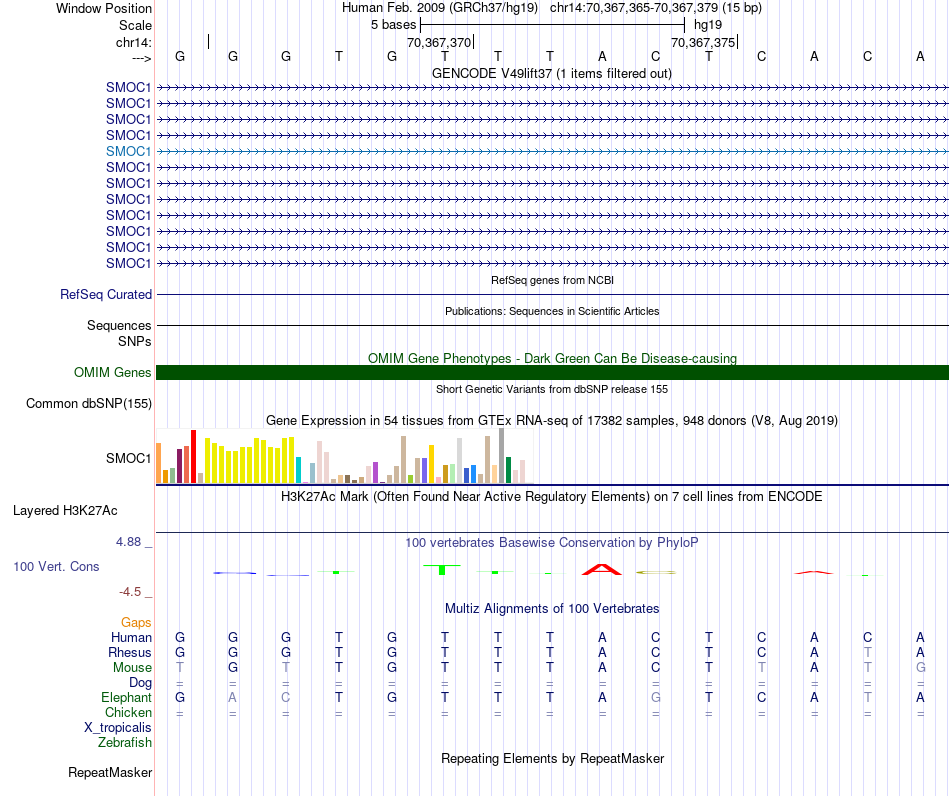Click the Window Position label
950x796 pixels.
(104, 8)
